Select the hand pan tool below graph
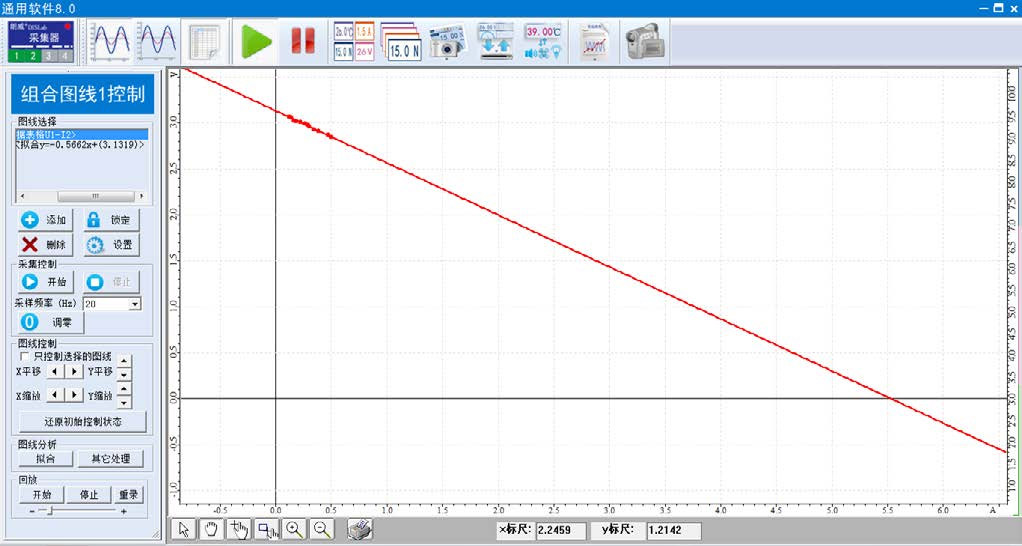1022x546 pixels. click(211, 530)
